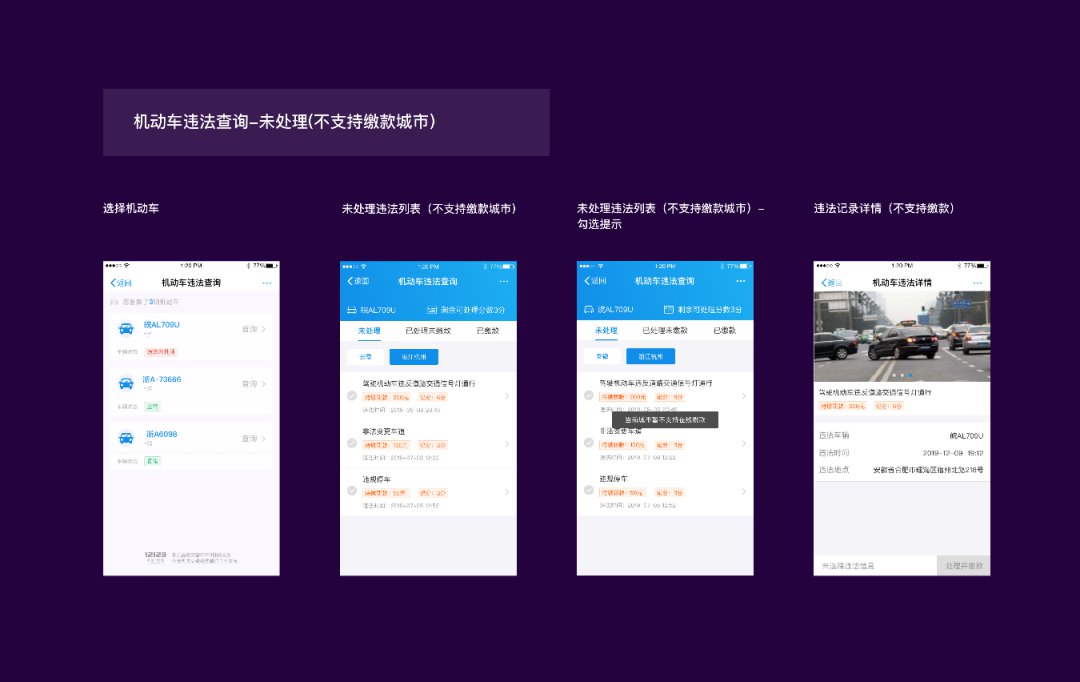Click the fine amount tag in detail screen
1080x682 pixels.
(x=843, y=406)
